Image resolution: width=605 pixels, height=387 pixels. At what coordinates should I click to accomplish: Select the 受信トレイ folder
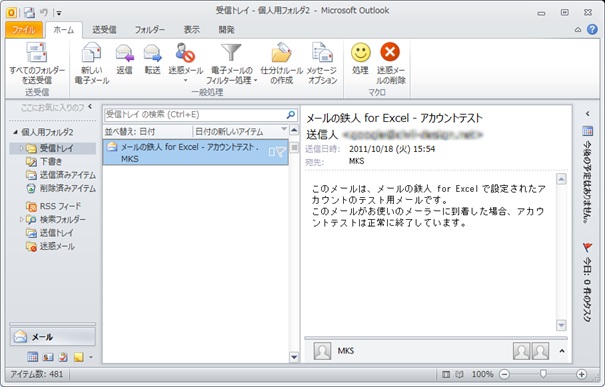coord(56,148)
